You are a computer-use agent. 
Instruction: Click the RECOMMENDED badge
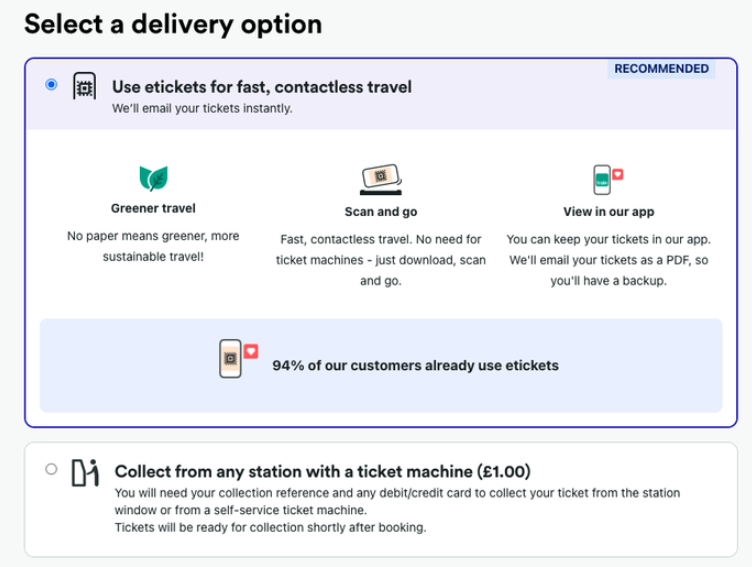tap(661, 69)
